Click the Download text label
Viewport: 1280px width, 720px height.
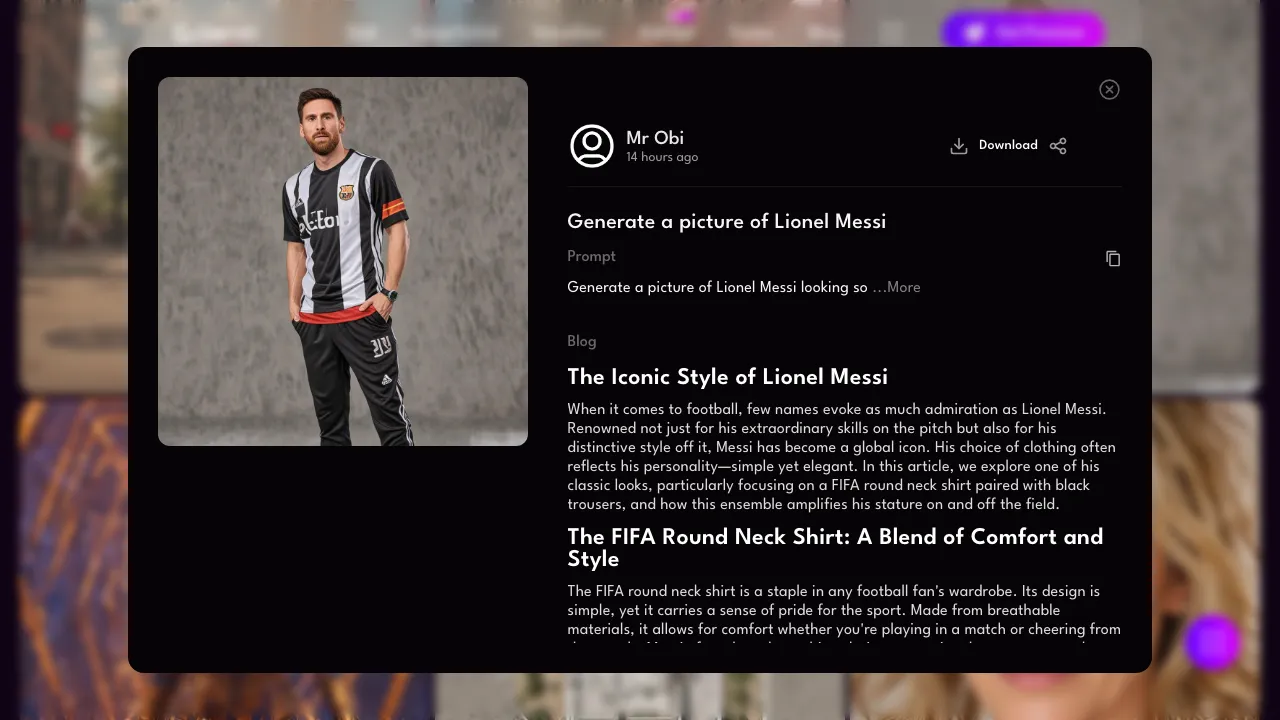click(x=1008, y=145)
